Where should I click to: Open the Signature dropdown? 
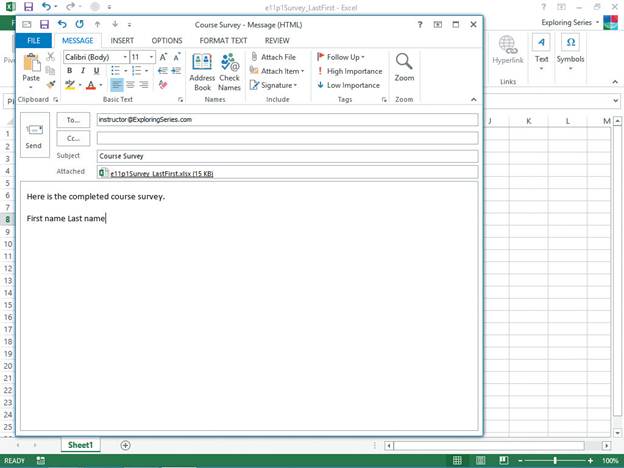click(x=274, y=85)
